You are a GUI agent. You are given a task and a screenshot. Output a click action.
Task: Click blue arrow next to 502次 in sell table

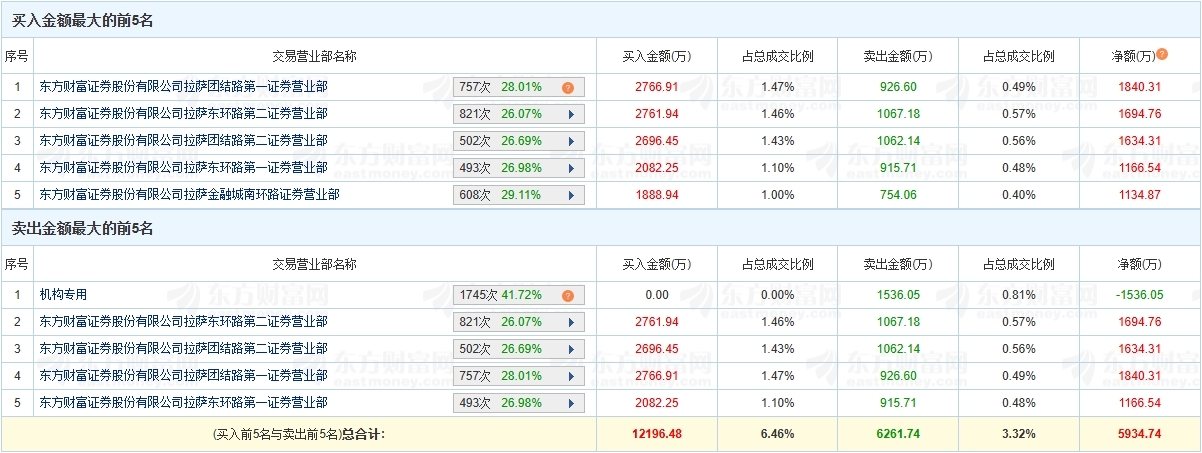pyautogui.click(x=571, y=349)
